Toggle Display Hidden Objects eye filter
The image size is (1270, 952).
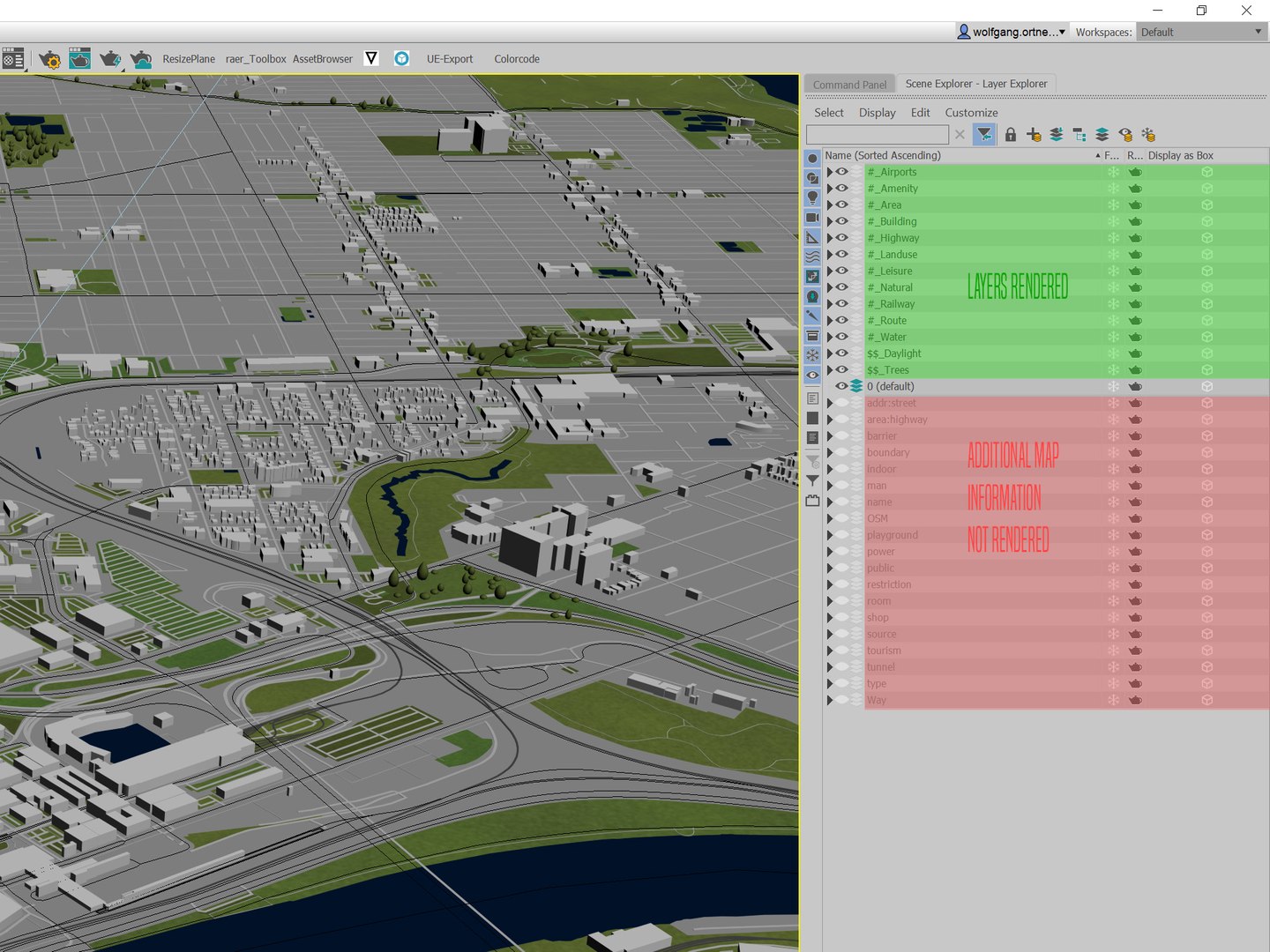[812, 375]
